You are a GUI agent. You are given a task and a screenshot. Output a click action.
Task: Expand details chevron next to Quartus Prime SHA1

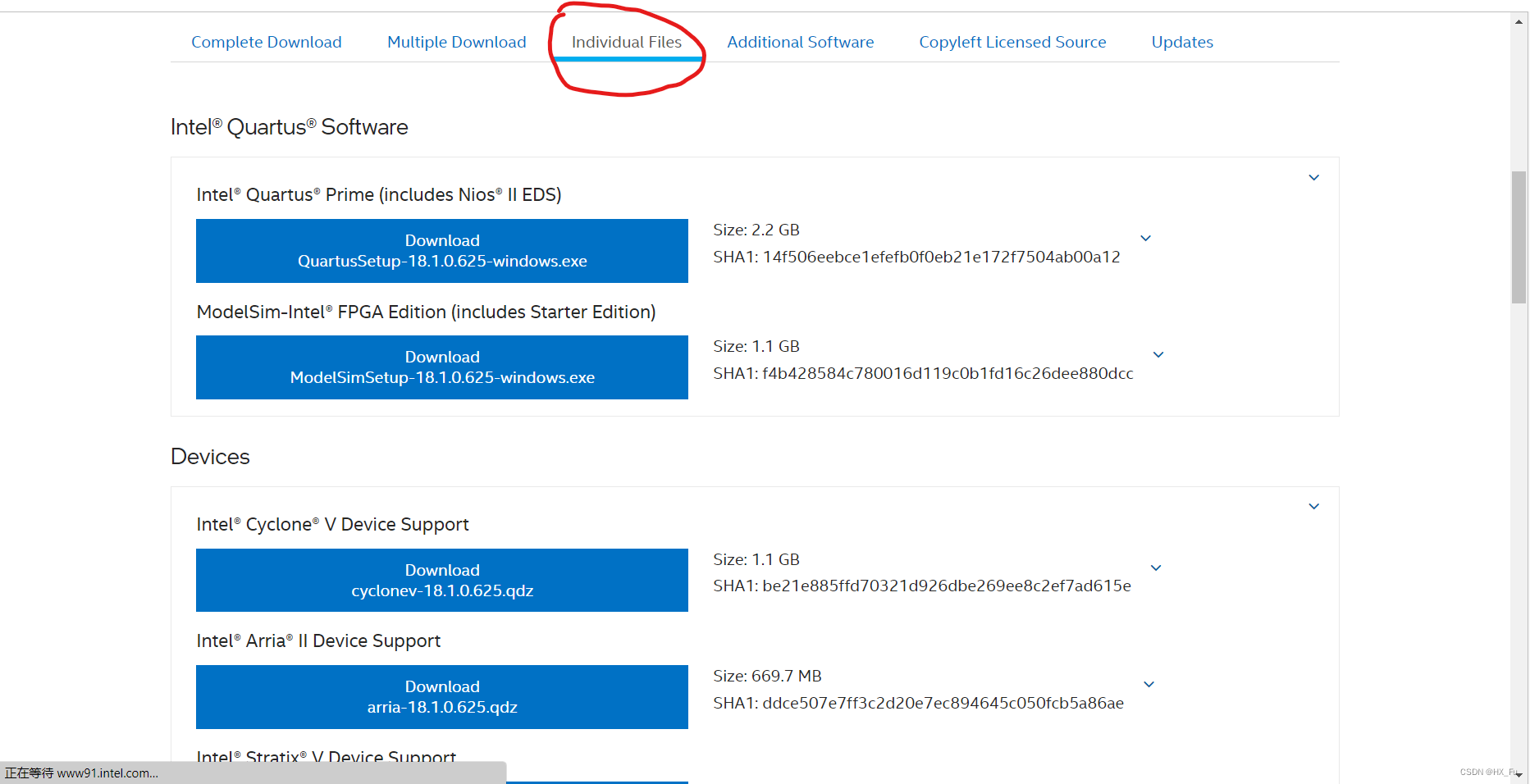point(1146,239)
